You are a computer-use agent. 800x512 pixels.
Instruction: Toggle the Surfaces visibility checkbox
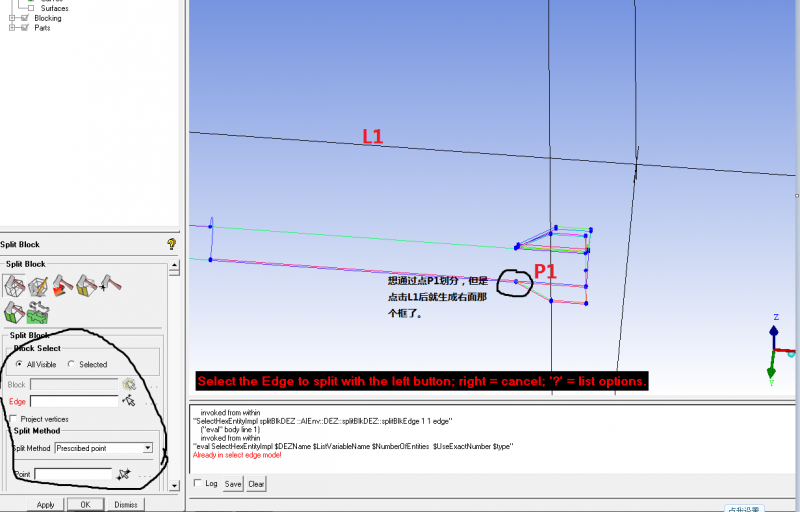[31, 8]
